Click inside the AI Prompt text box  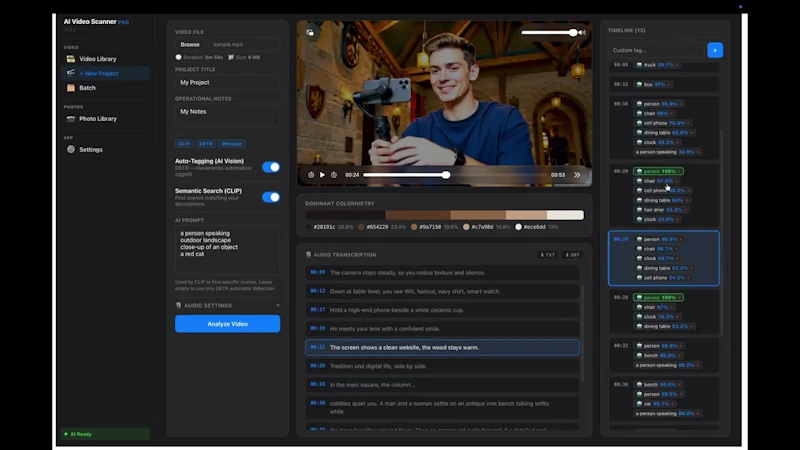[x=227, y=249]
